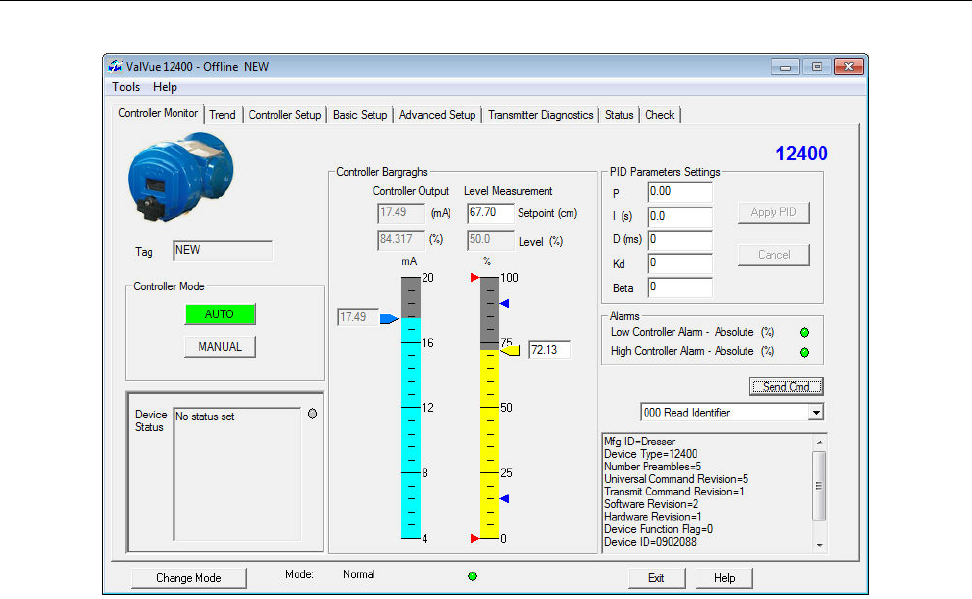Click the scroll up arrow in identifier output
Image resolution: width=972 pixels, height=599 pixels.
tap(820, 442)
